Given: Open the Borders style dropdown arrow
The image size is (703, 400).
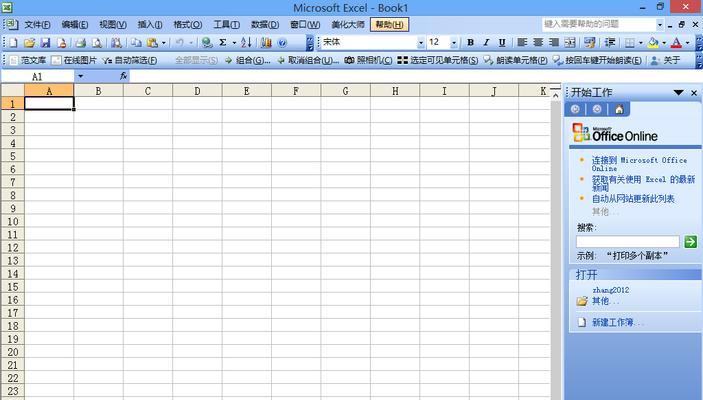Looking at the screenshot, I should point(640,43).
